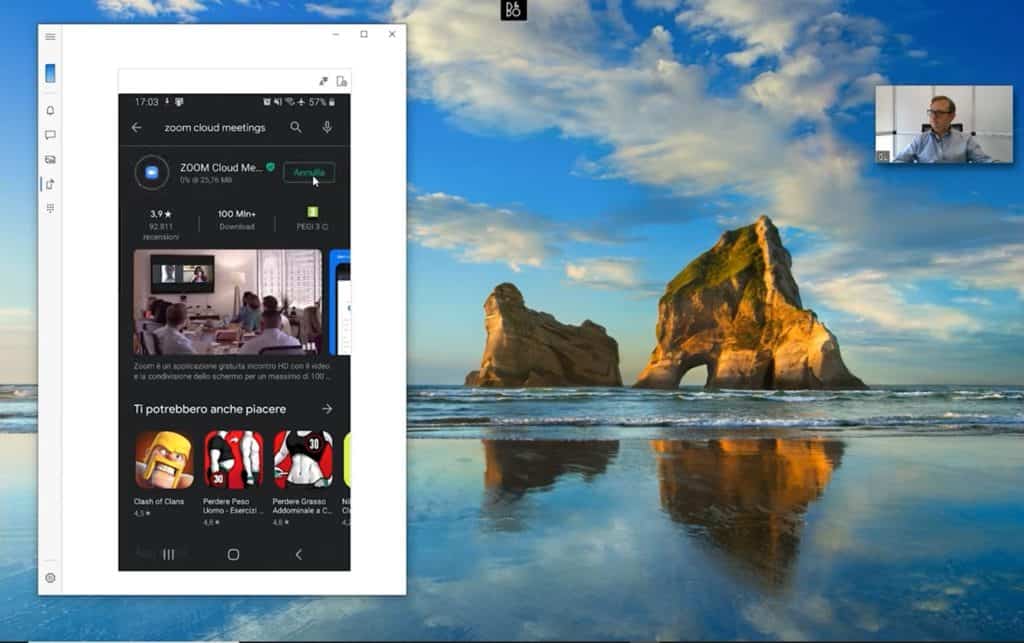Tap the Android back navigation button
The height and width of the screenshot is (643, 1024).
tap(300, 551)
